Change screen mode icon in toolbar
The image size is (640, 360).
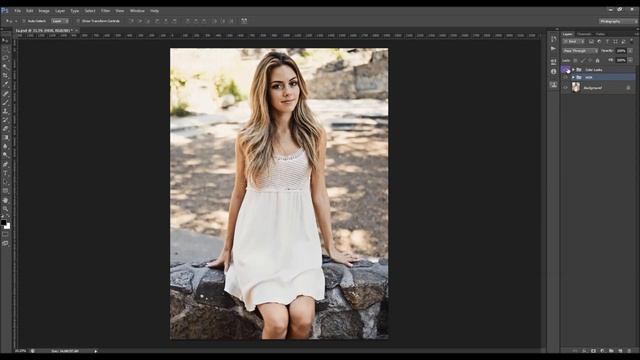(x=5, y=244)
